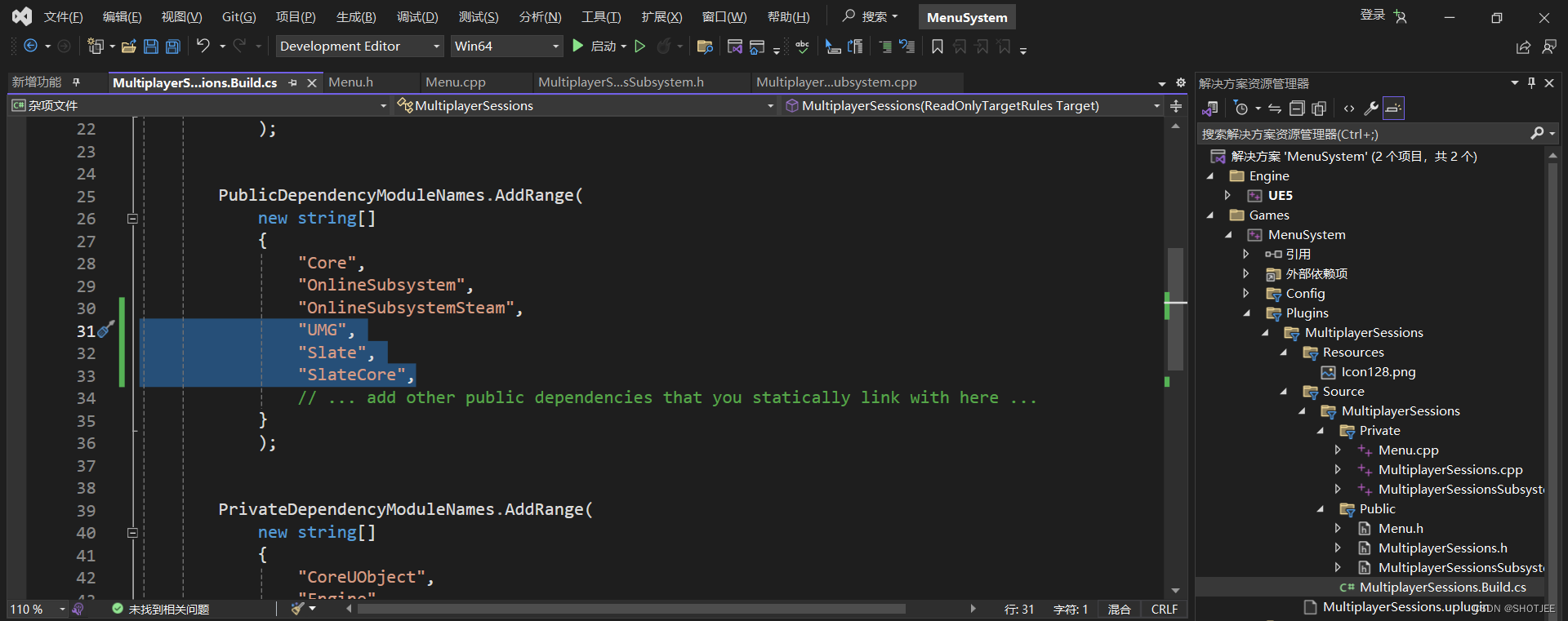Toggle bookmark on current line icon
This screenshot has width=1568, height=621.
click(x=938, y=47)
